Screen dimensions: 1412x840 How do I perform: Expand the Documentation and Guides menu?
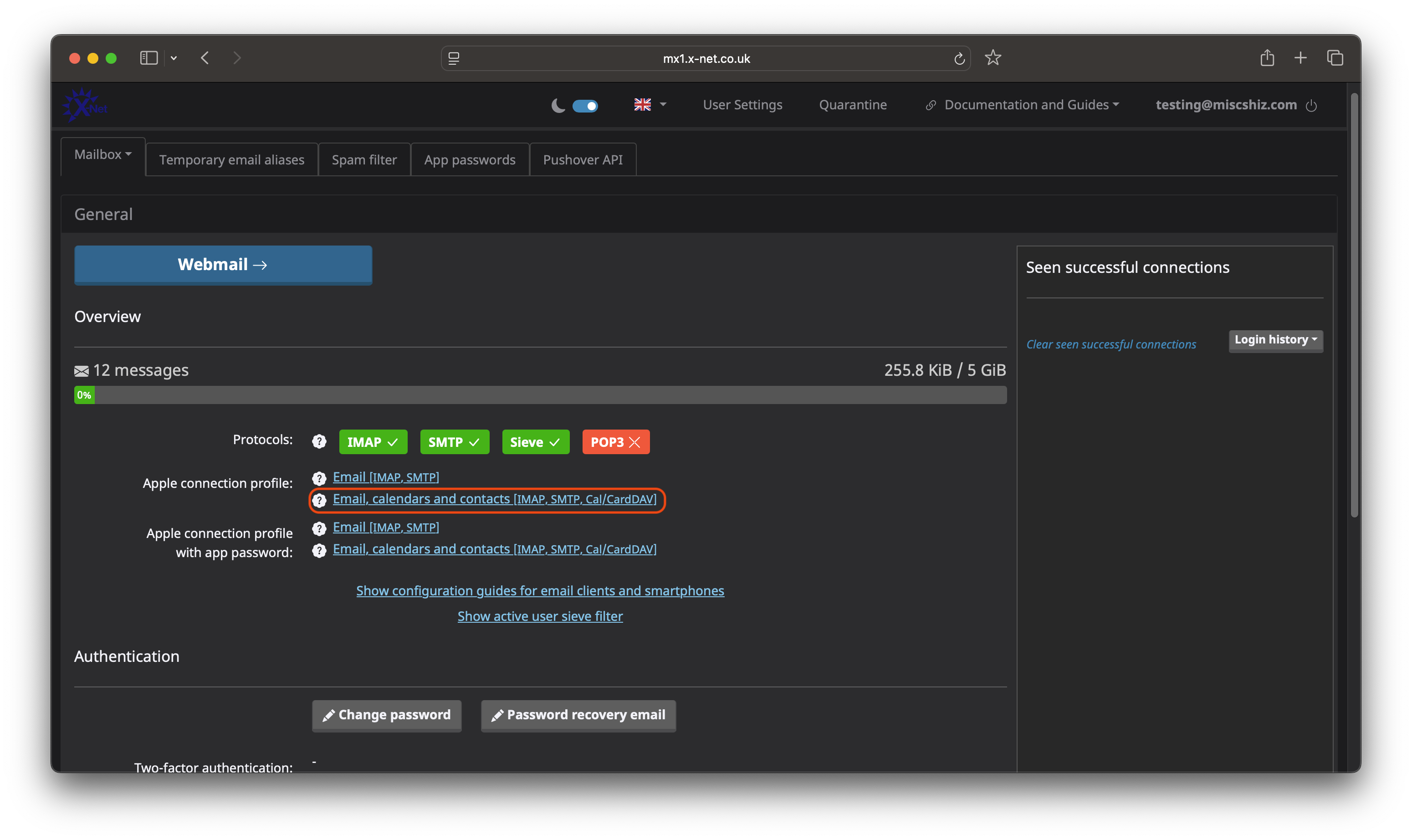[1024, 105]
